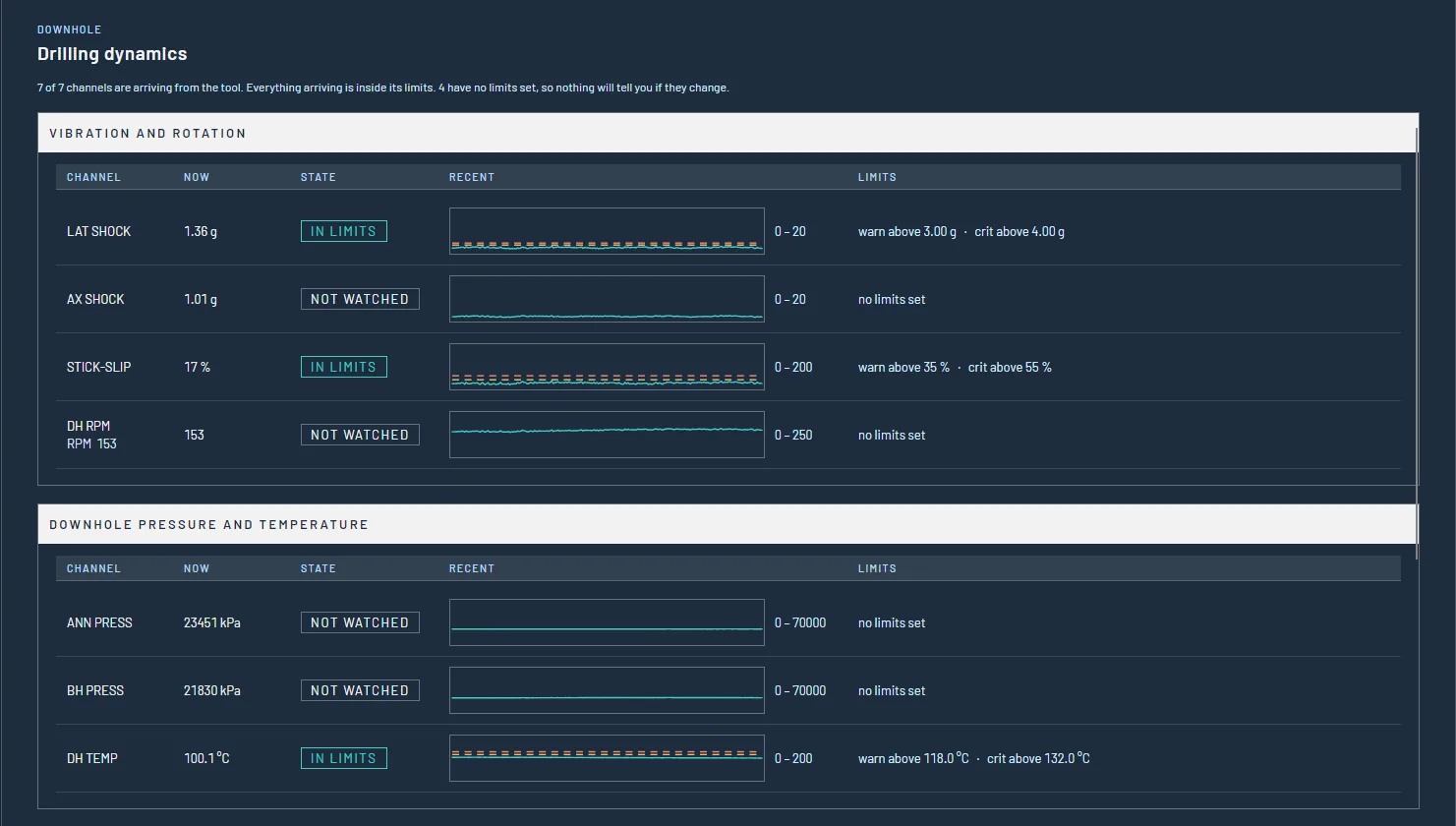Click the 1.01 g reading
The image size is (1456, 826).
[201, 299]
